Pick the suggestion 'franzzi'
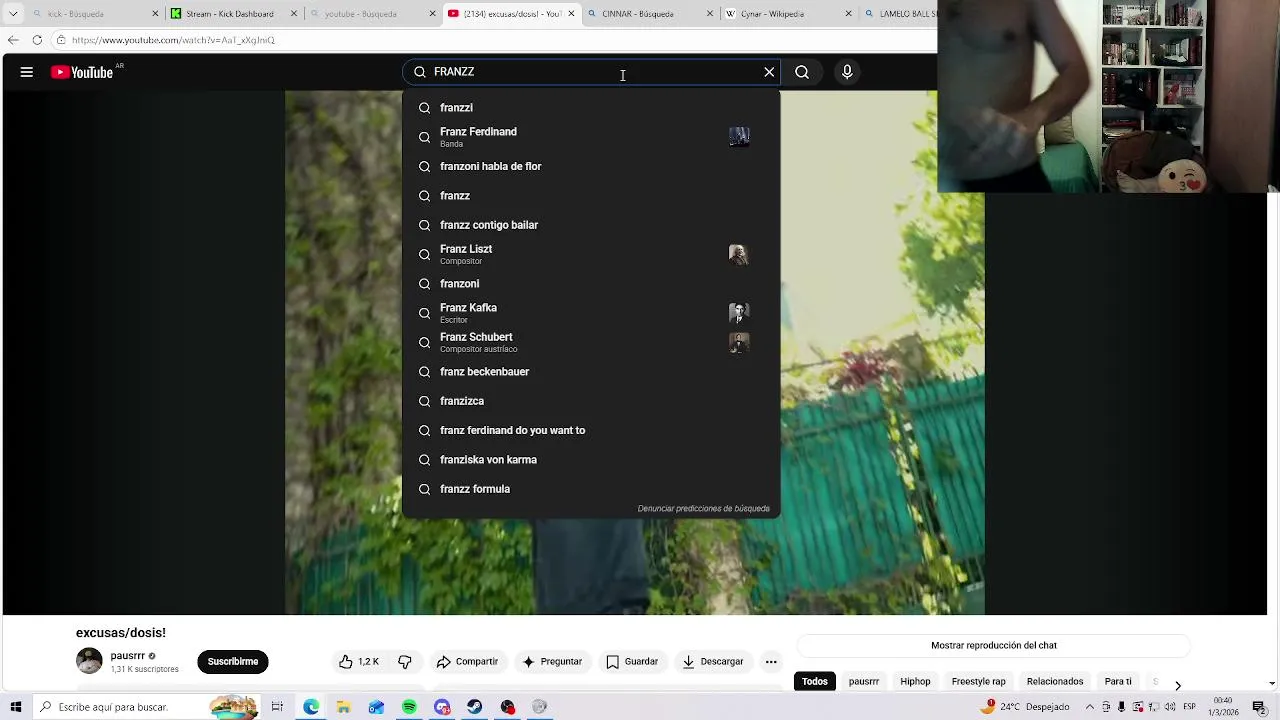The width and height of the screenshot is (1280, 720). (x=591, y=108)
